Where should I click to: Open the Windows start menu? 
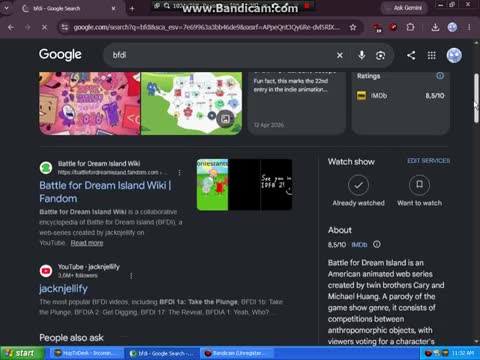click(x=22, y=353)
